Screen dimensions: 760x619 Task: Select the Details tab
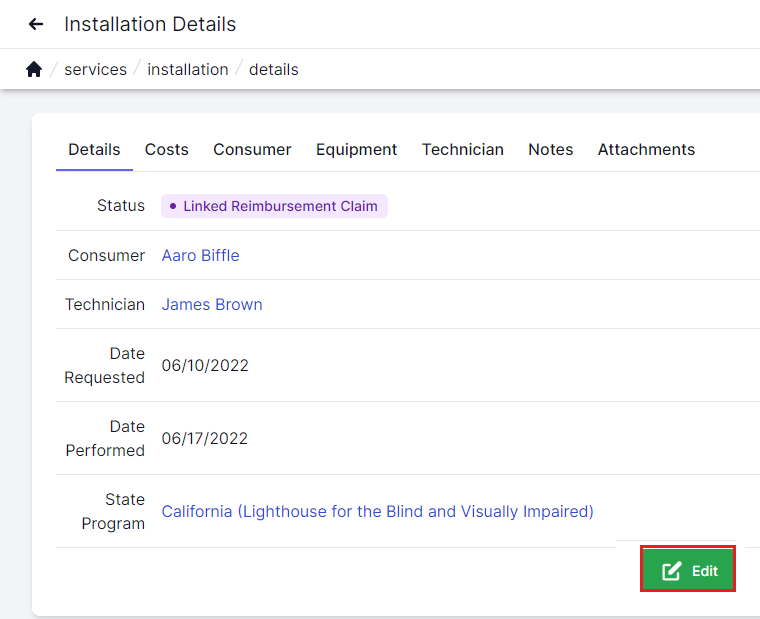[94, 149]
